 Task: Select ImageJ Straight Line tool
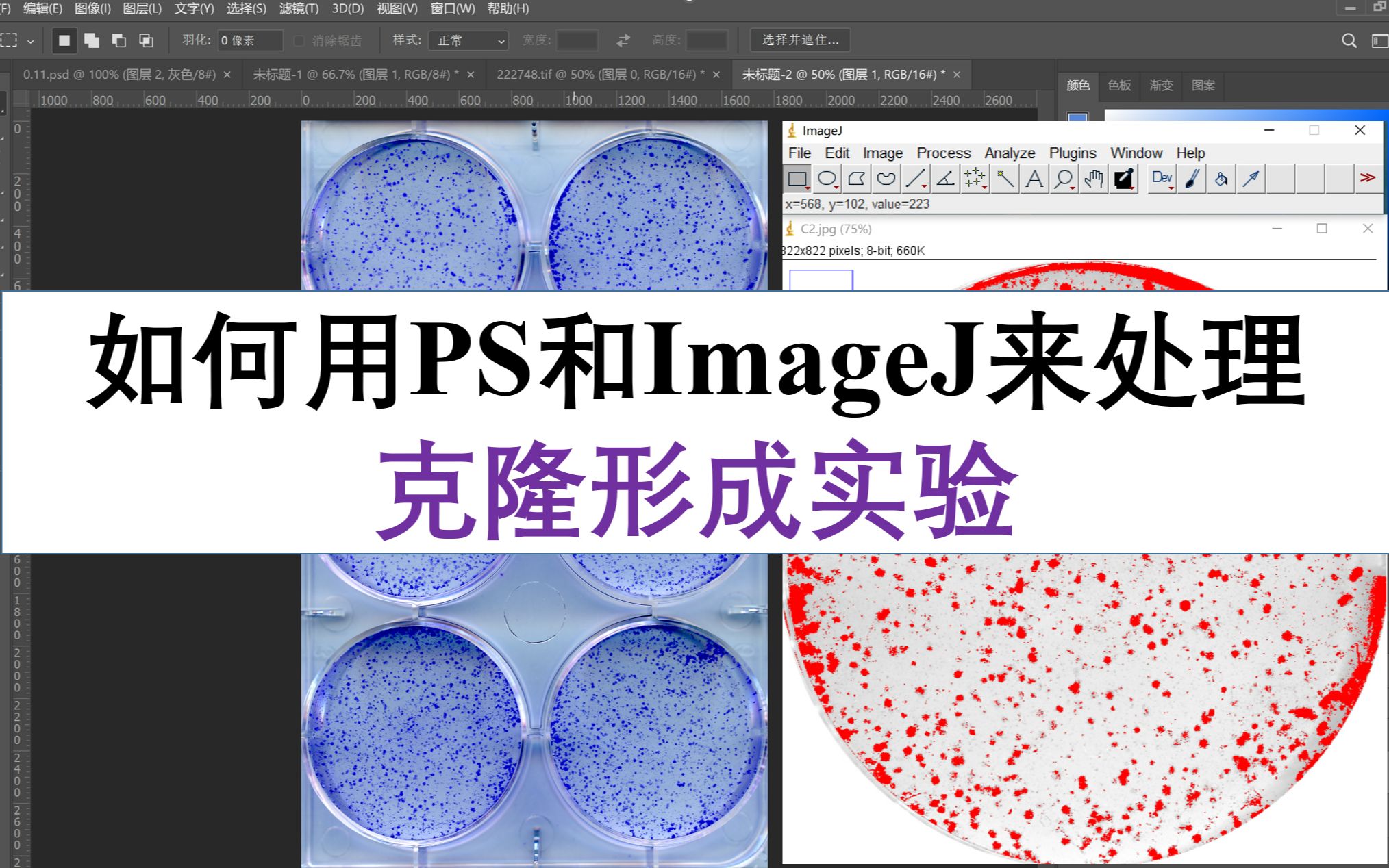coord(916,179)
